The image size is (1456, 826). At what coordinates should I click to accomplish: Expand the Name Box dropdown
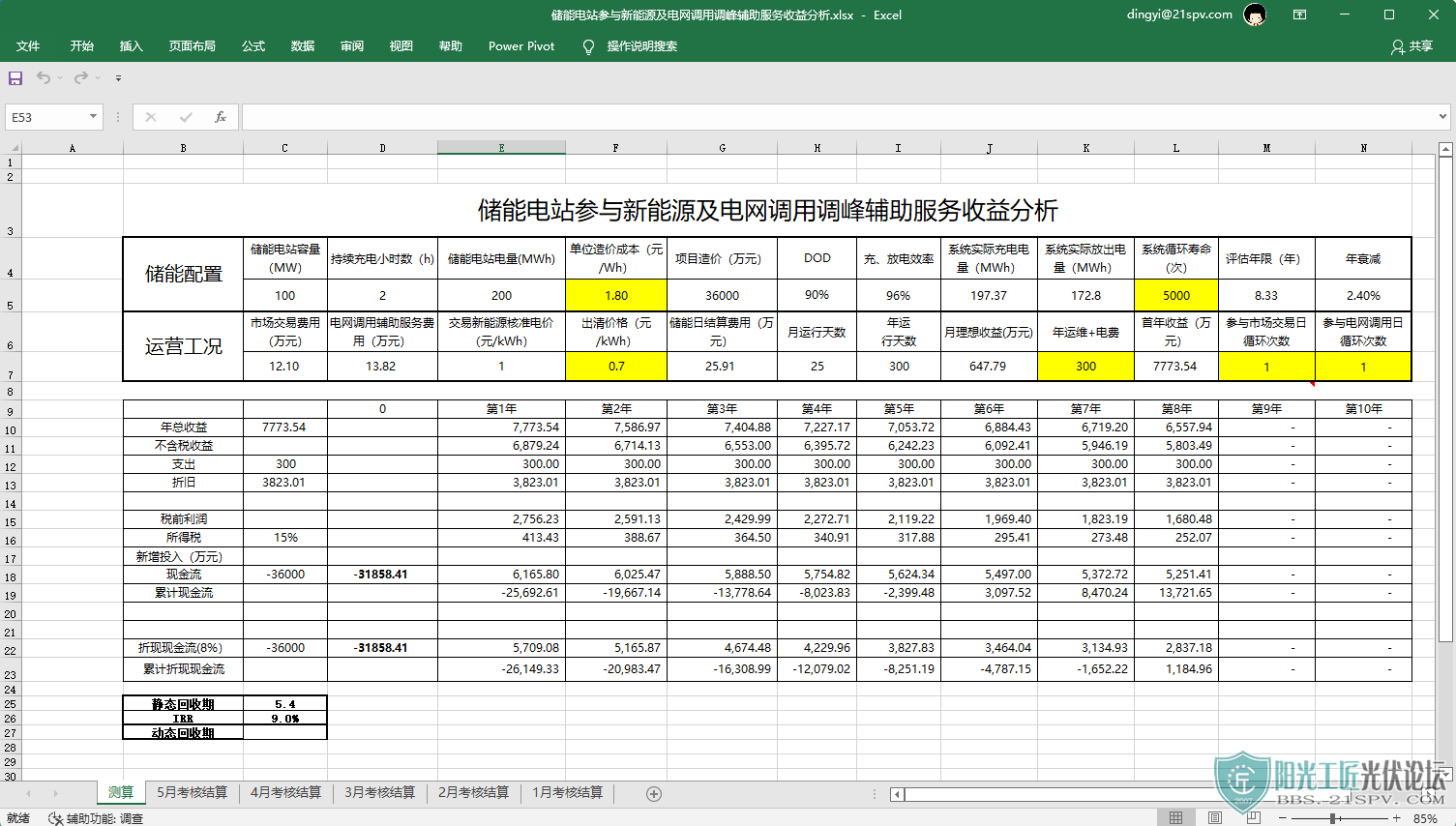click(x=93, y=117)
